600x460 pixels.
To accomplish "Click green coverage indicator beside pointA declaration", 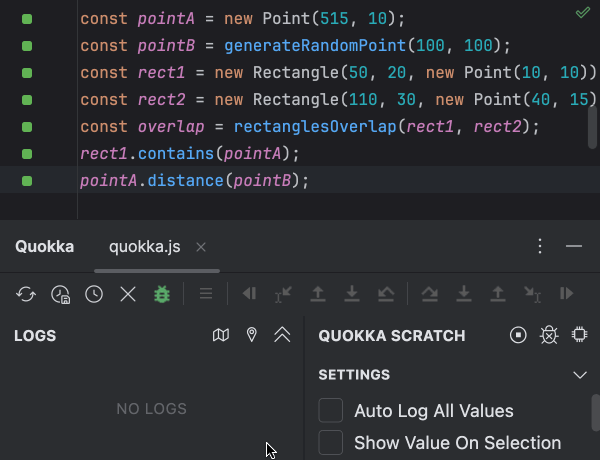I will click(x=27, y=19).
